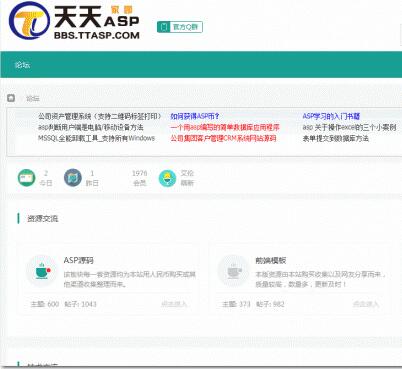
Task: Open newest member 艾松 profile
Action: click(187, 173)
